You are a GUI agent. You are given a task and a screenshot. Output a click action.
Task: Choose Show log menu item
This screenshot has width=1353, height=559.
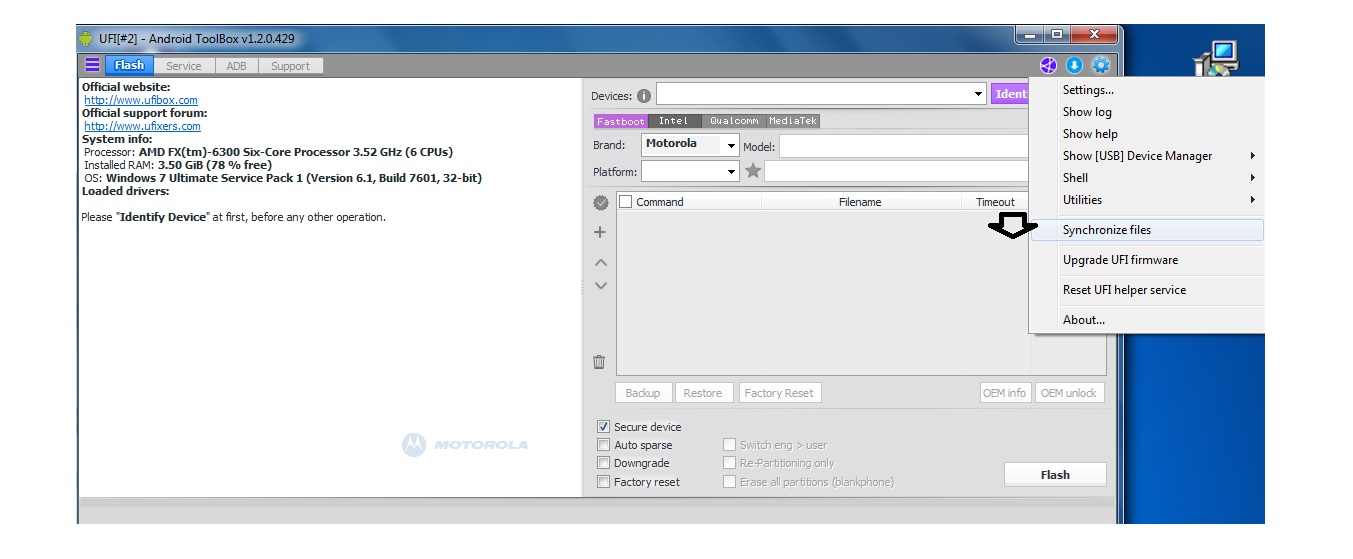tap(1147, 112)
